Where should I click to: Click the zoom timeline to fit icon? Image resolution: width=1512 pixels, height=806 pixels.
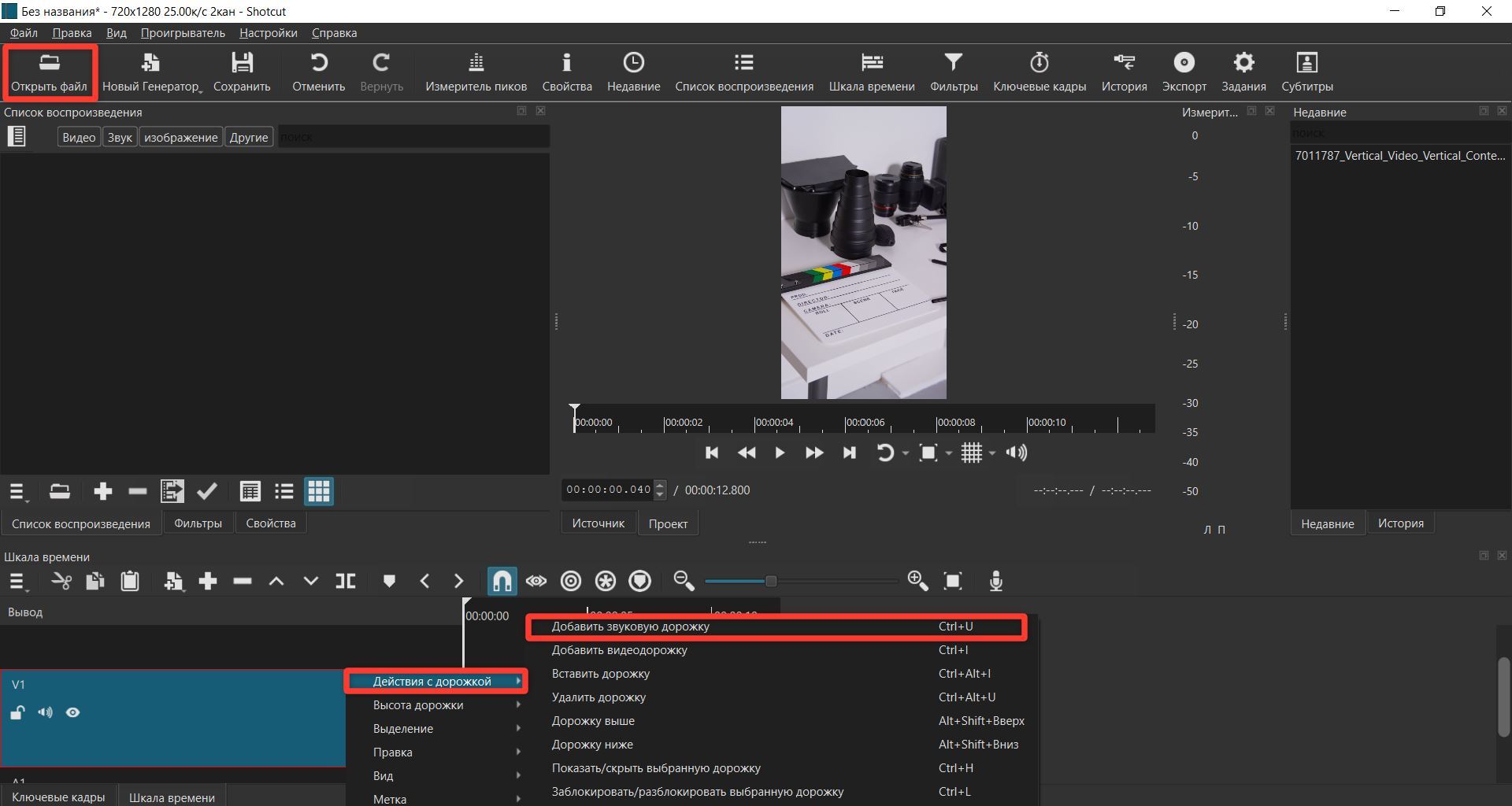953,582
